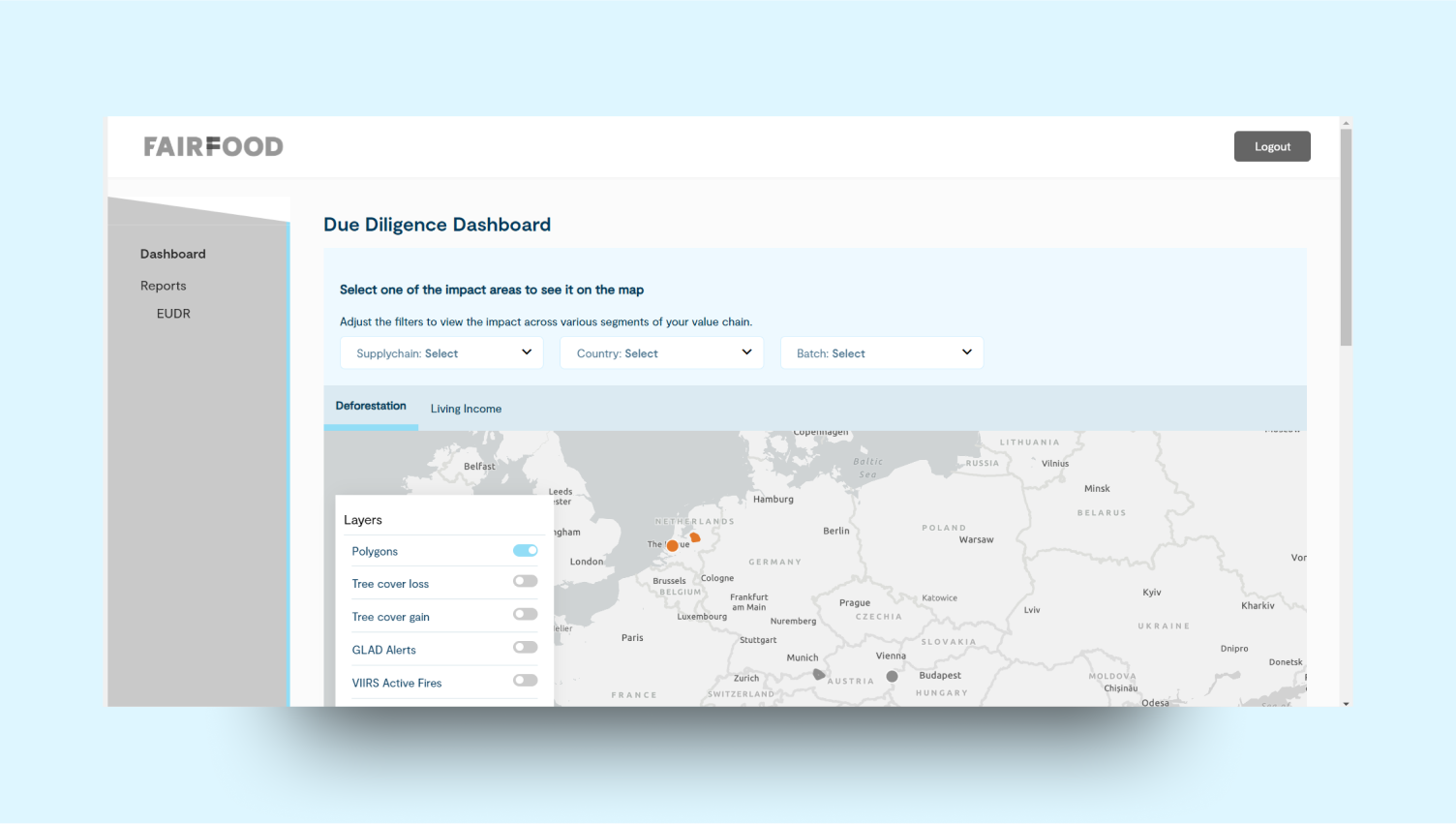Click the Fairfood logo

[x=213, y=146]
